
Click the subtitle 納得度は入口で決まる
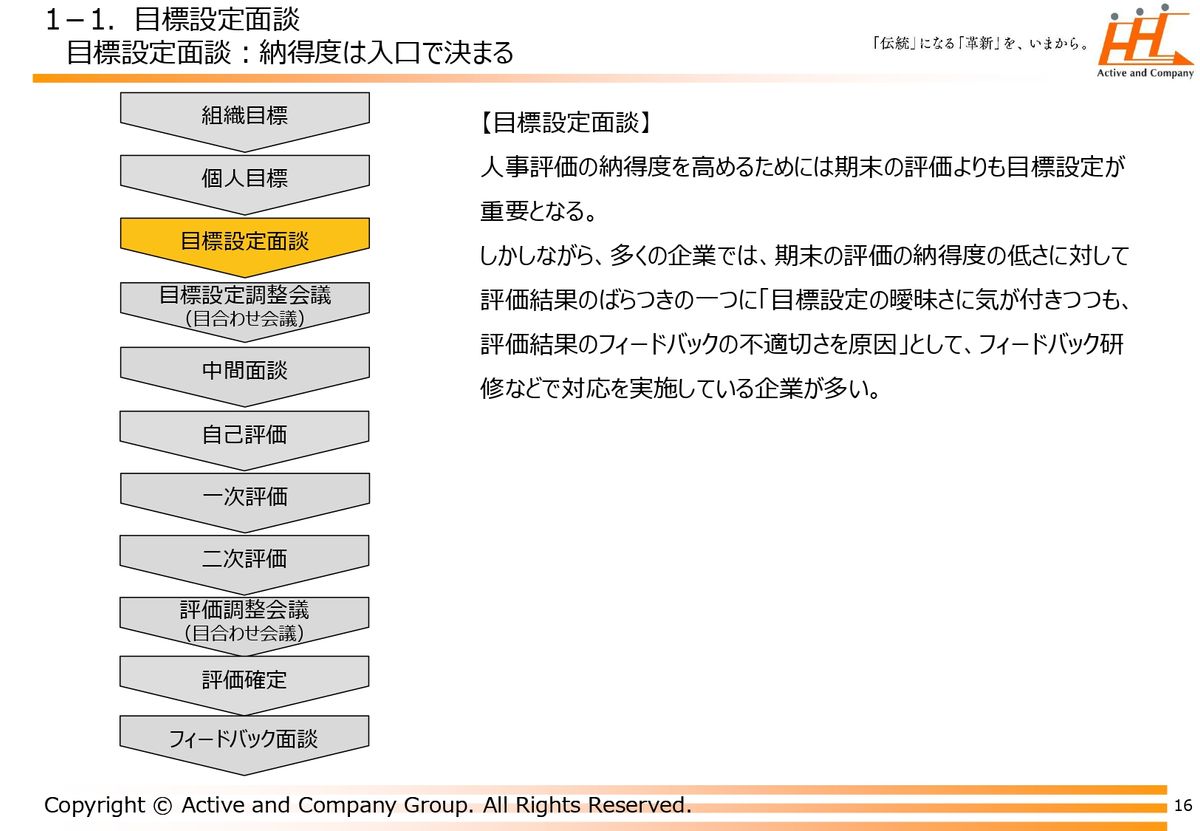coord(290,52)
